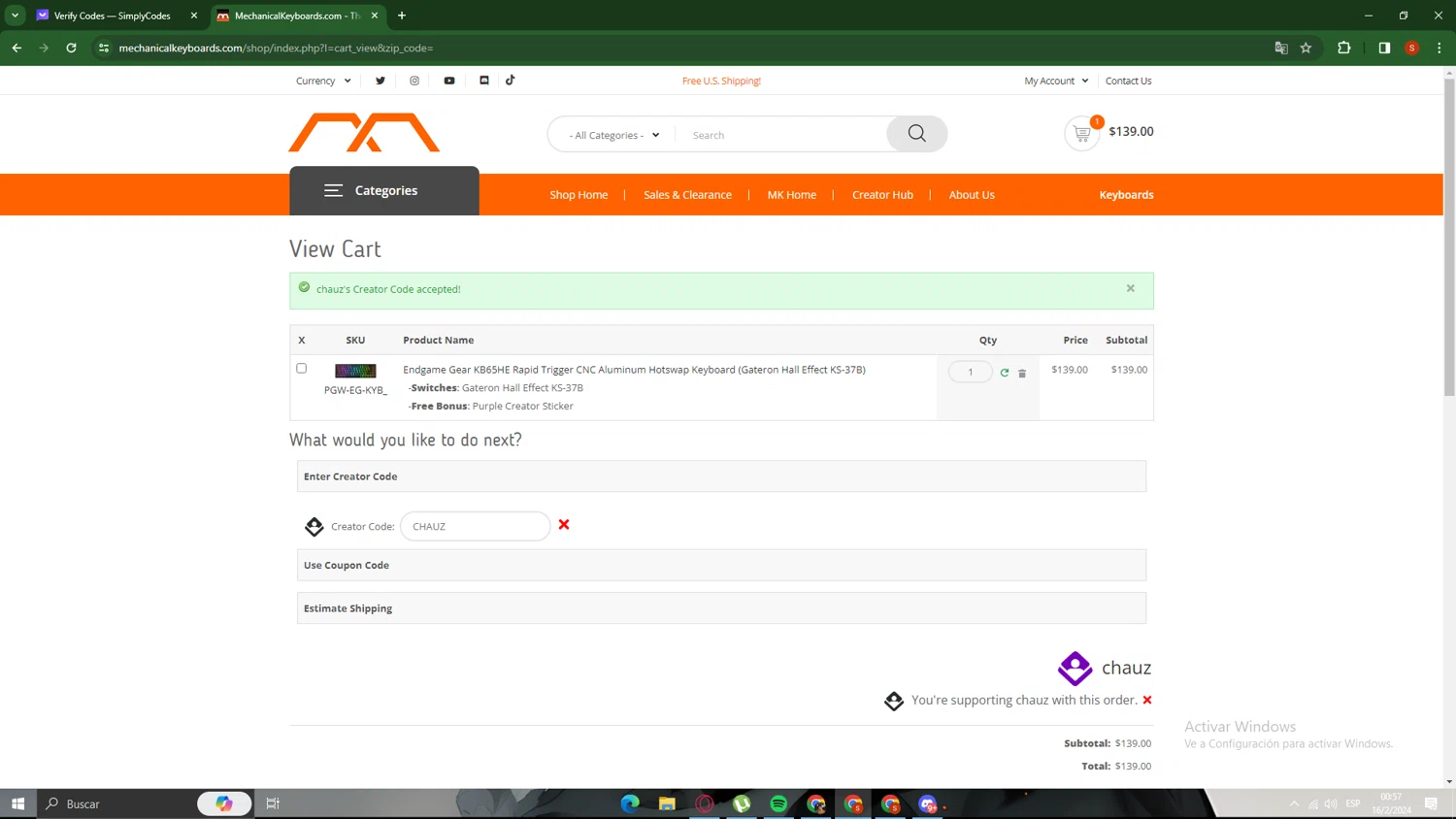The width and height of the screenshot is (1456, 819).
Task: Show hidden system tray icons
Action: pyautogui.click(x=1294, y=803)
